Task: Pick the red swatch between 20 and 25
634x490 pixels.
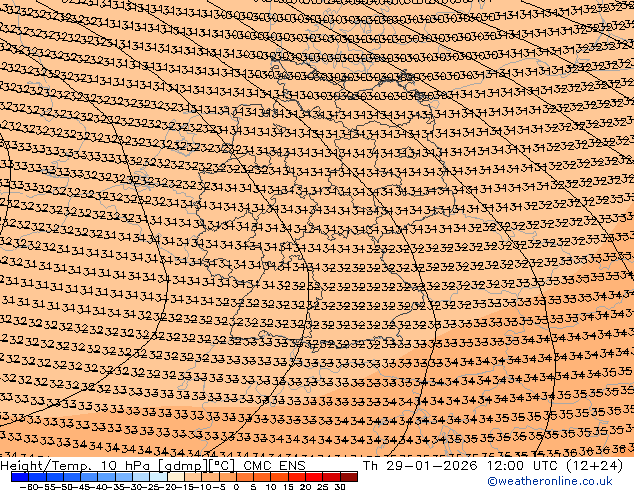Action: [314, 477]
